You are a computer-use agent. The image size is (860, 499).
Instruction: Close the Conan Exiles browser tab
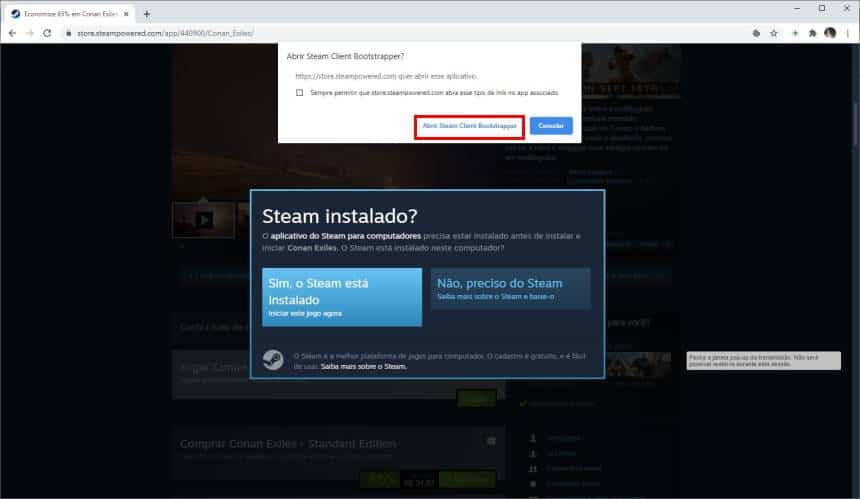126,14
